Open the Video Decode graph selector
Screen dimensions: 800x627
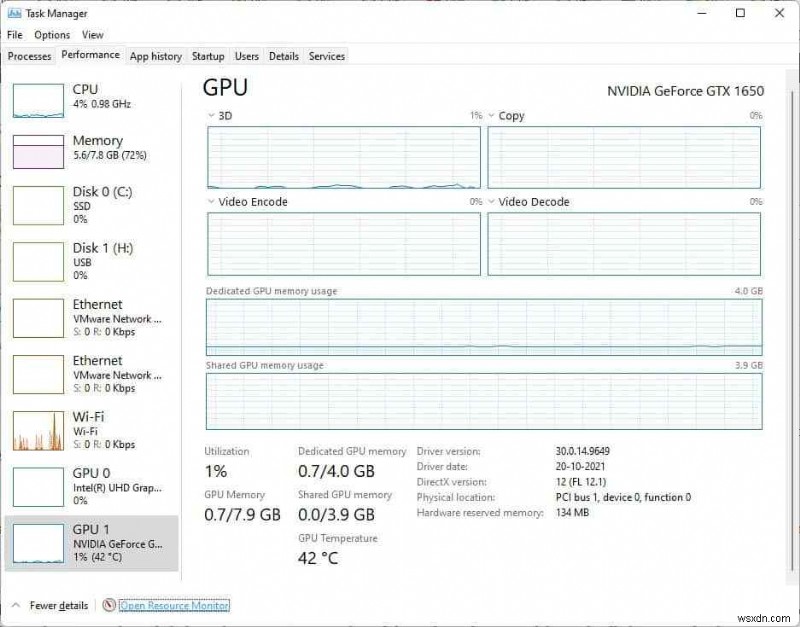(491, 201)
